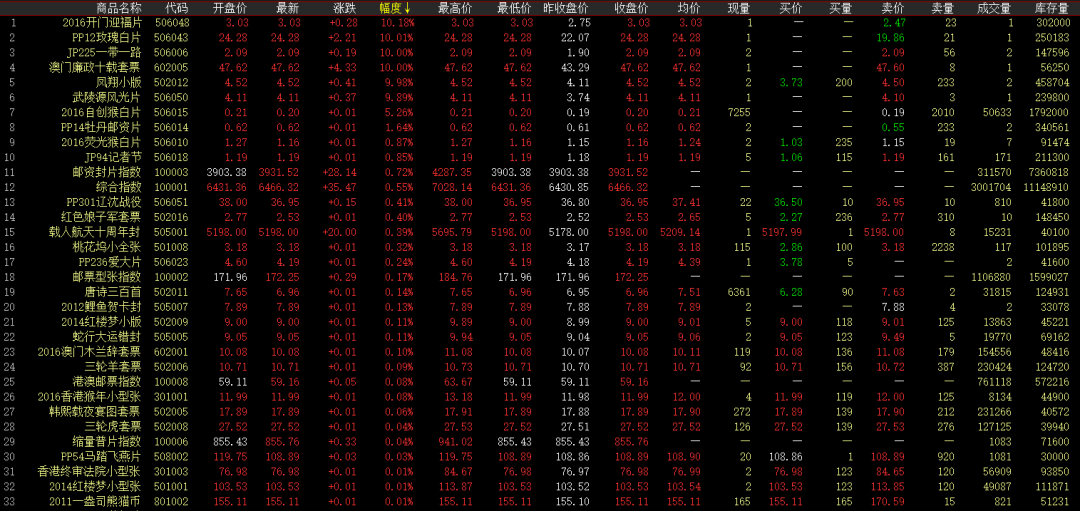Select the 三轮羊套票 name cell
This screenshot has height=511, width=1080.
(114, 365)
